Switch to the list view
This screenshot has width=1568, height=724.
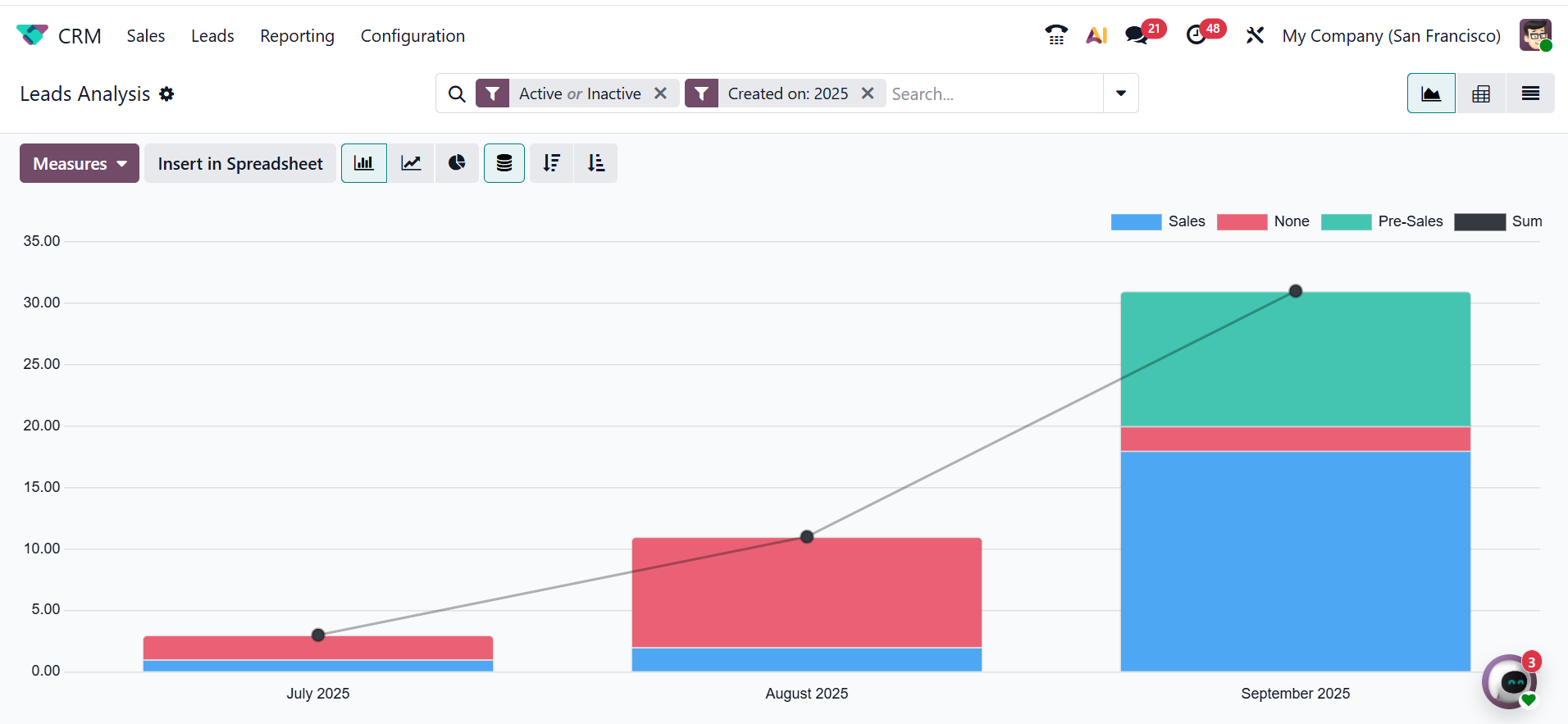tap(1529, 93)
